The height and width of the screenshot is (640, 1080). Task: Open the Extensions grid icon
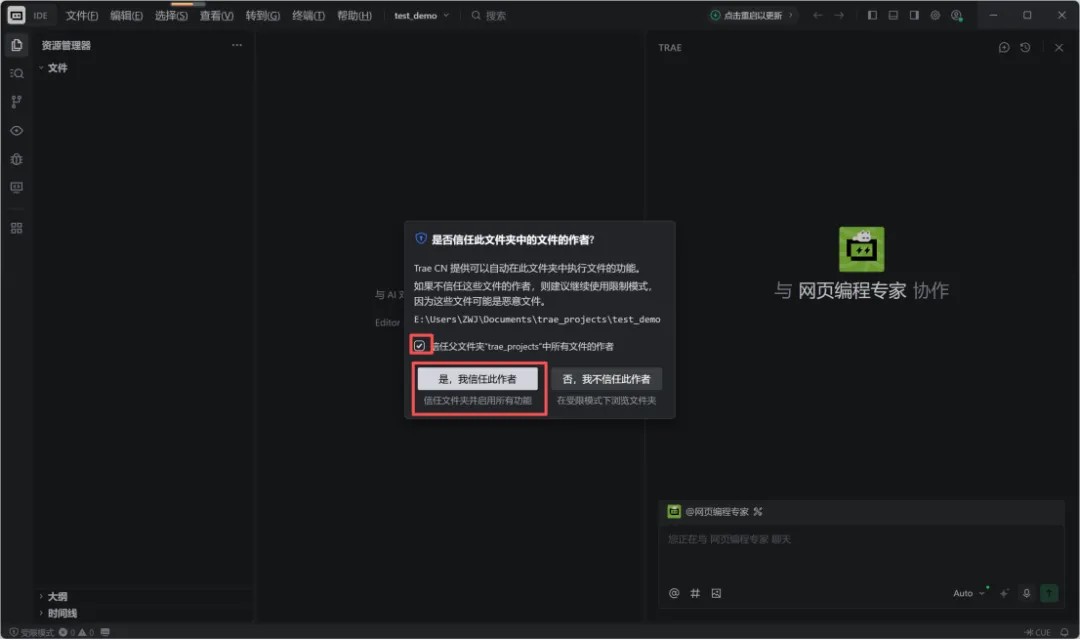[x=17, y=228]
